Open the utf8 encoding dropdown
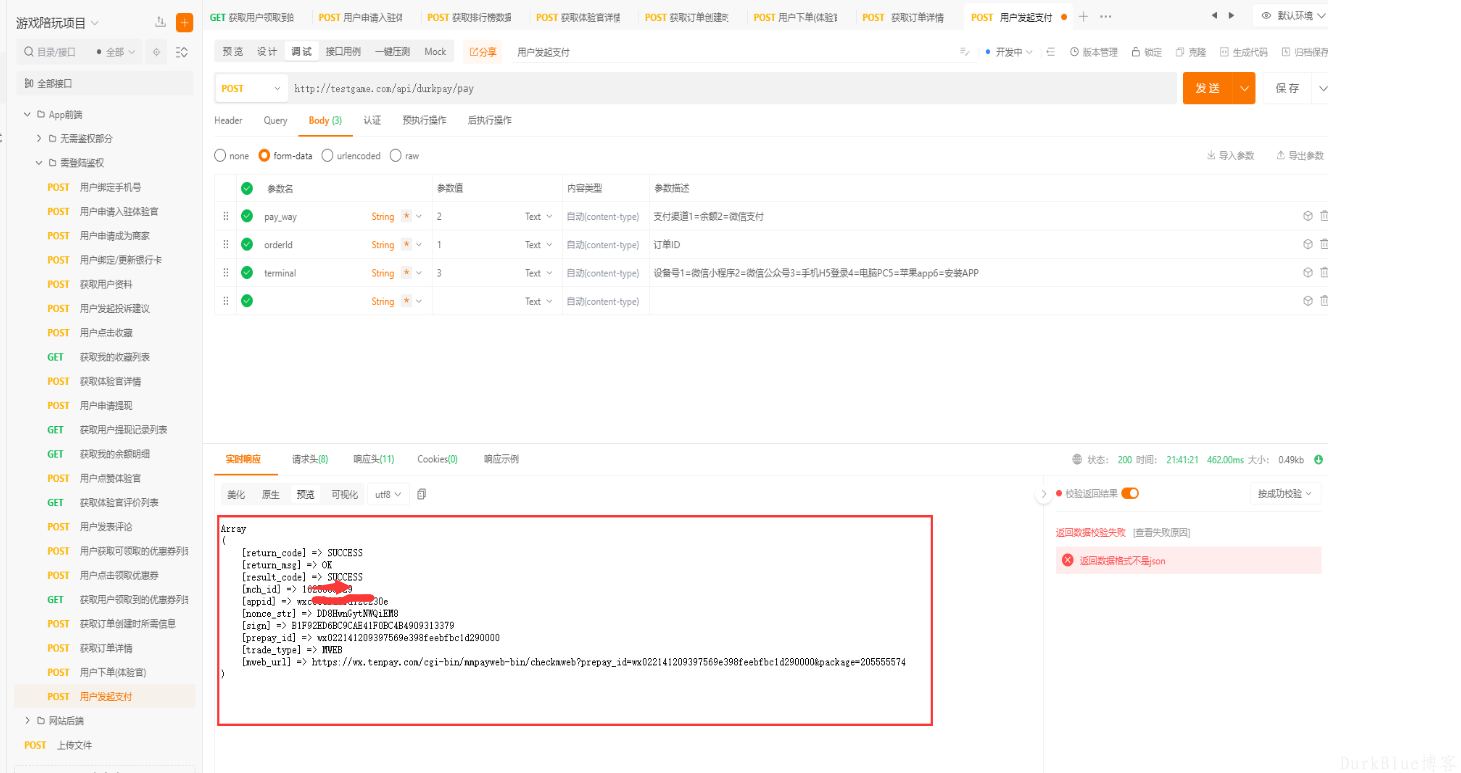Viewport: 1461px width, 773px height. pyautogui.click(x=388, y=494)
